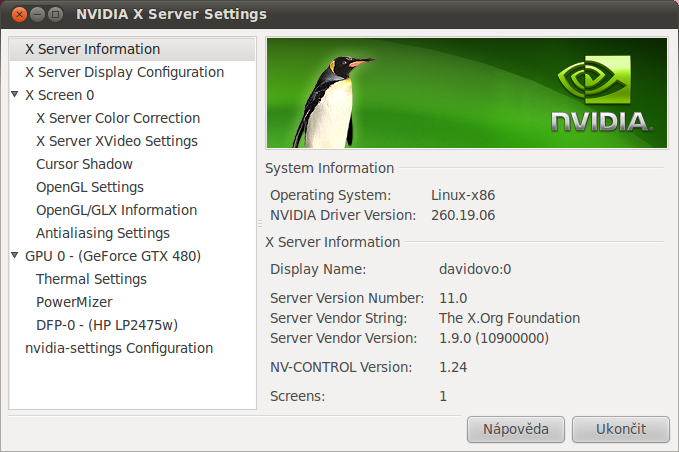Close the NVIDIA X Server Settings window
Image resolution: width=679 pixels, height=452 pixels.
[x=19, y=14]
